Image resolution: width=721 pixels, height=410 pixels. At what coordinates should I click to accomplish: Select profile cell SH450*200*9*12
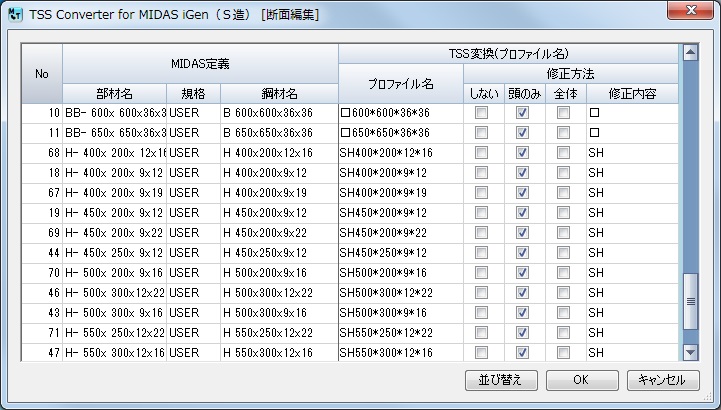click(x=401, y=213)
